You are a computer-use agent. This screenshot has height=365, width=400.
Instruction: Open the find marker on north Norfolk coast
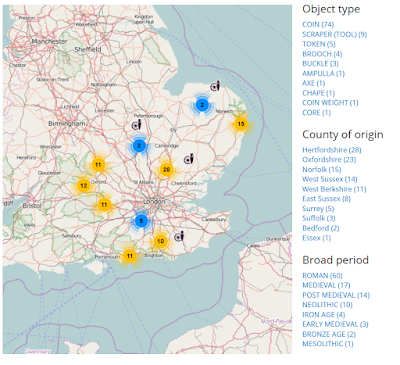click(x=215, y=86)
